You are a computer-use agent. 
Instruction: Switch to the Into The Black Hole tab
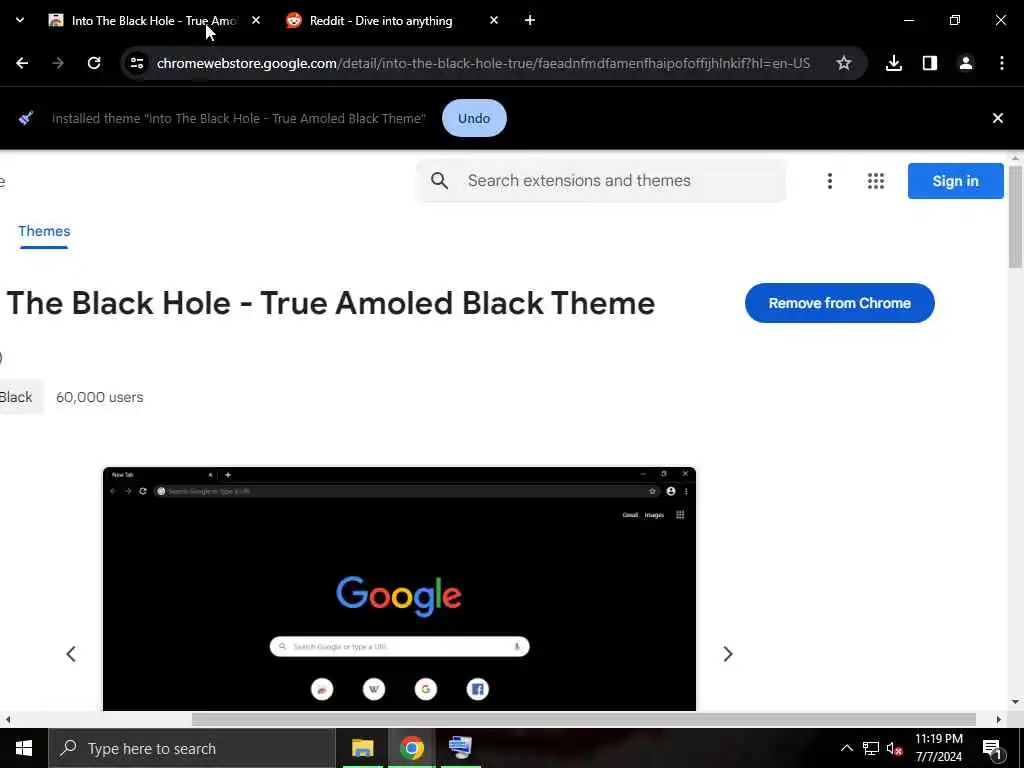pyautogui.click(x=153, y=21)
